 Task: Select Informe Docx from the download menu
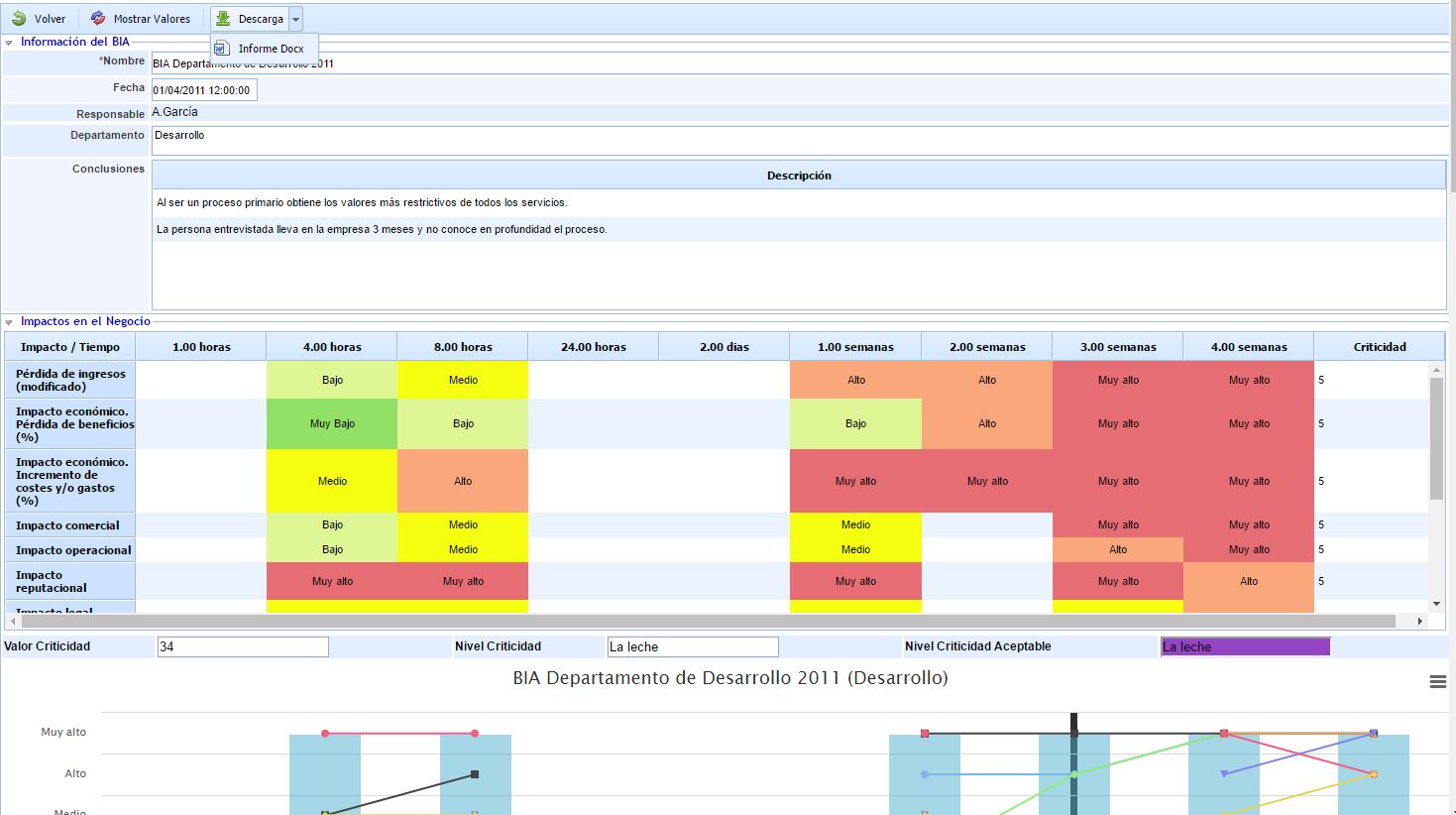(x=271, y=49)
